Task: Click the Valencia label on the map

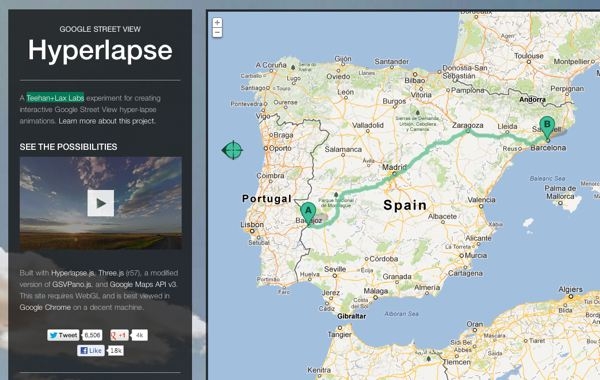Action: coord(481,199)
